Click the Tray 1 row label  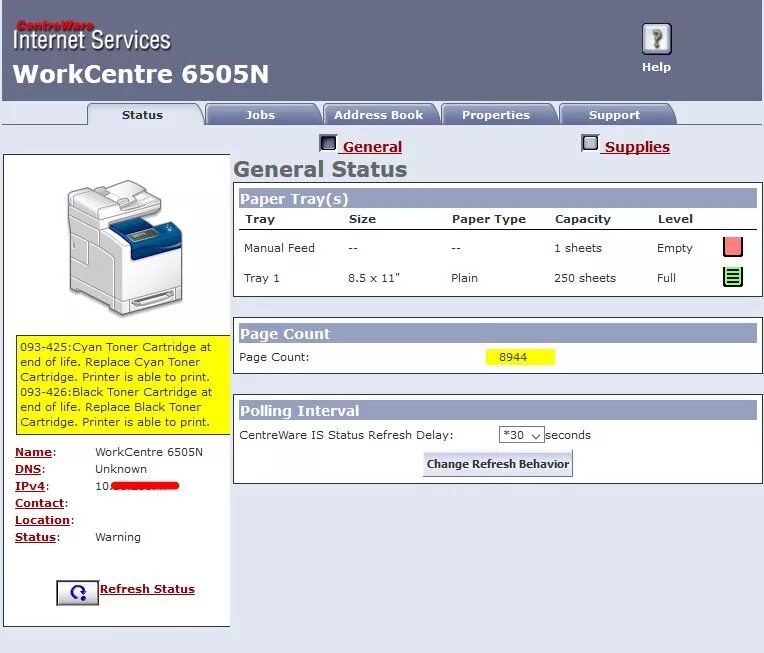coord(262,278)
